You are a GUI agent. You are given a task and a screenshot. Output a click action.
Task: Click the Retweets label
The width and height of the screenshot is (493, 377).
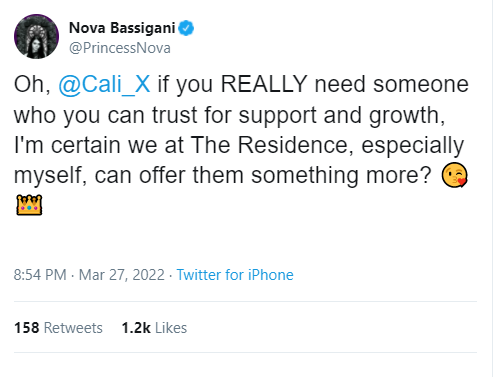73,328
